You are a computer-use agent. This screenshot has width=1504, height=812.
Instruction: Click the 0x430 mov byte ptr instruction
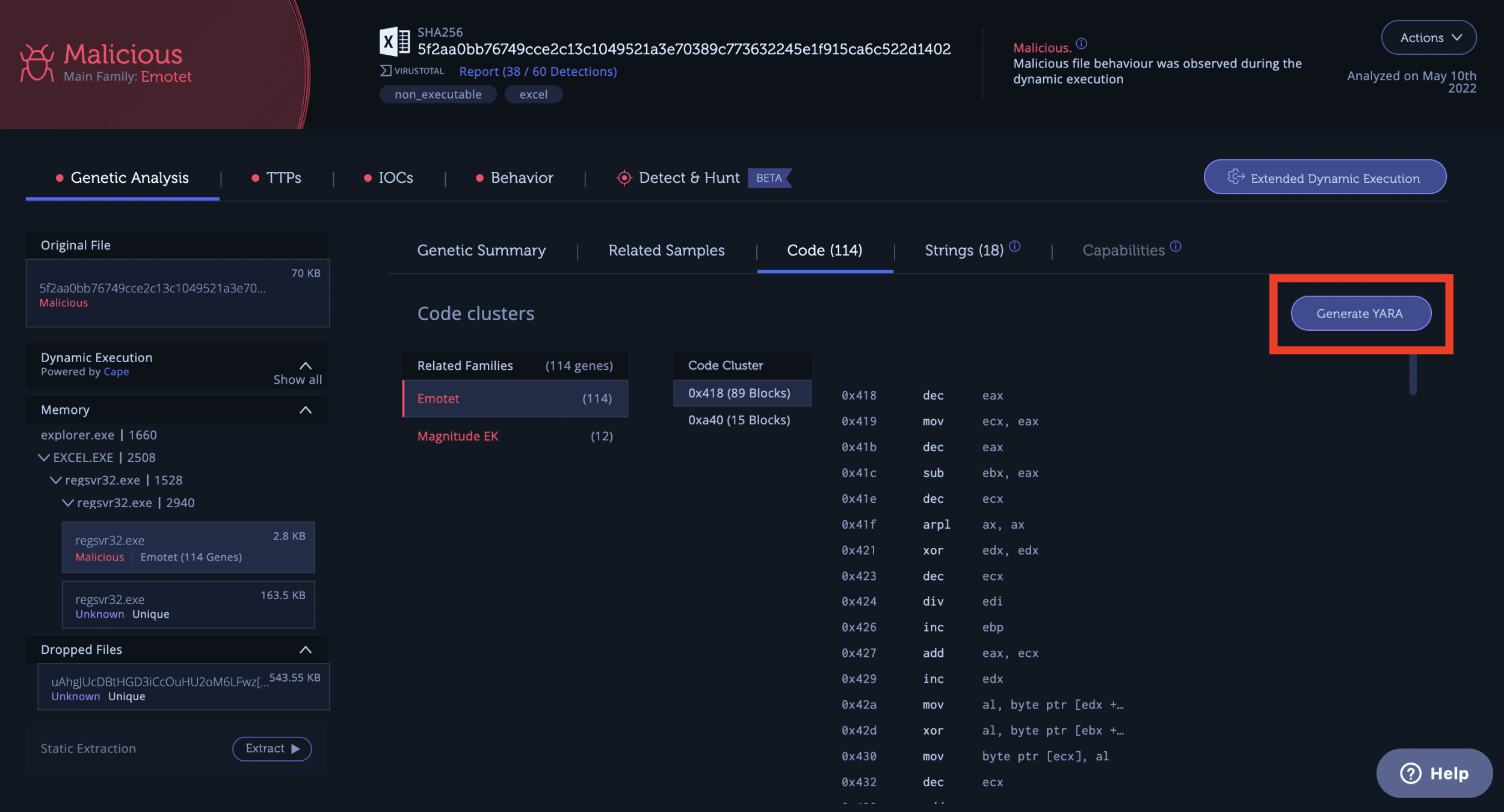click(x=975, y=756)
